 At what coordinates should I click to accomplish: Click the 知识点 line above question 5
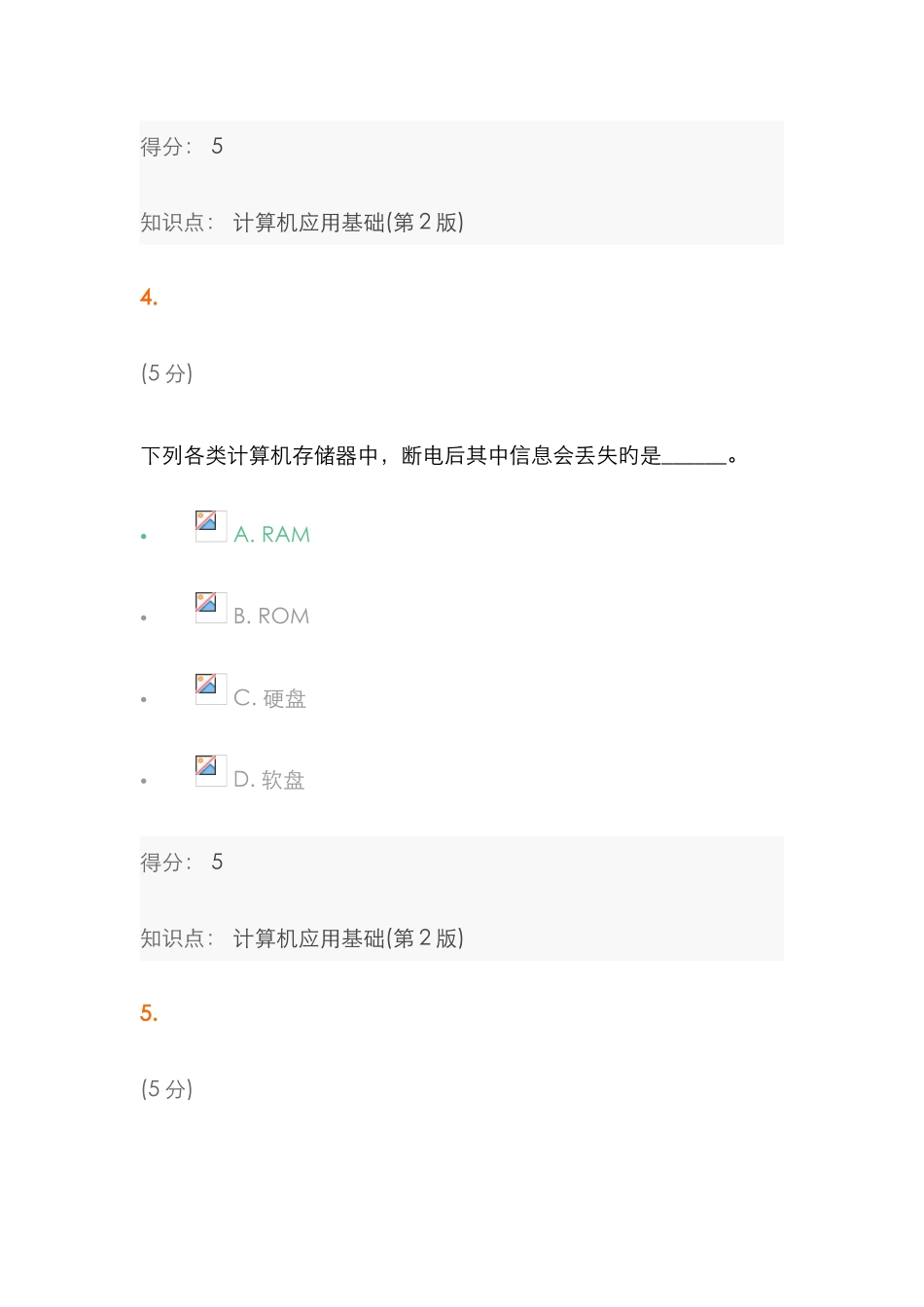(x=302, y=938)
